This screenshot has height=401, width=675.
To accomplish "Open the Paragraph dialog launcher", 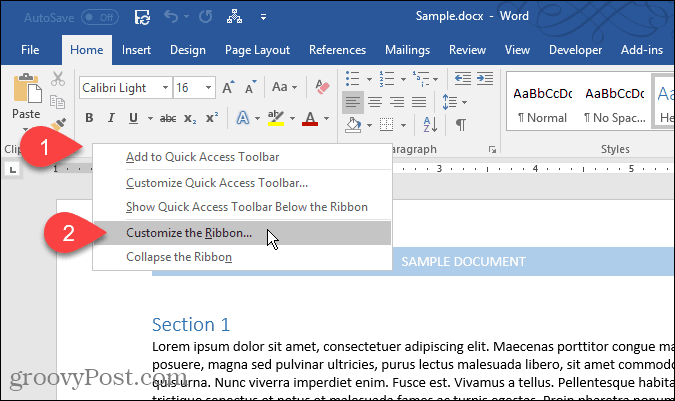I will [x=492, y=150].
